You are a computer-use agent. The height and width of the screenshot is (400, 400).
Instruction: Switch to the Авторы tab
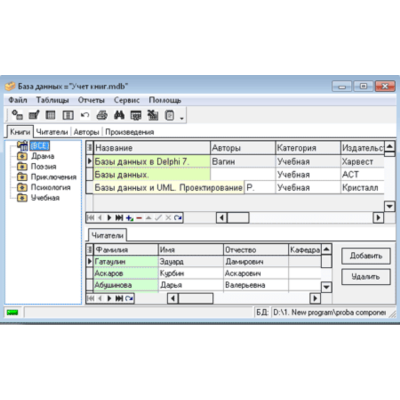(x=87, y=132)
